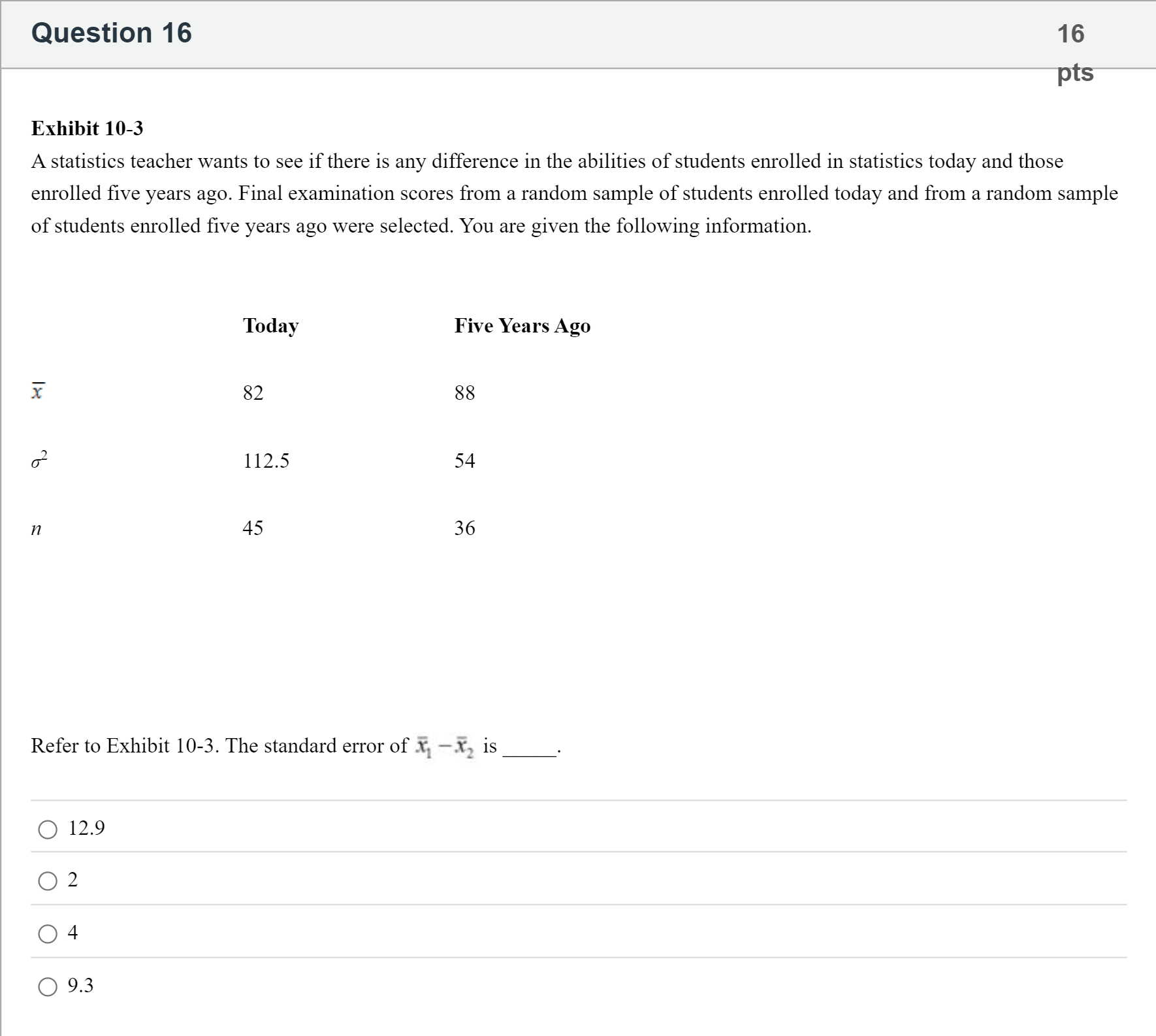Click the x̄1 − x̄2 formula in the question
1156x1036 pixels.
click(x=445, y=747)
